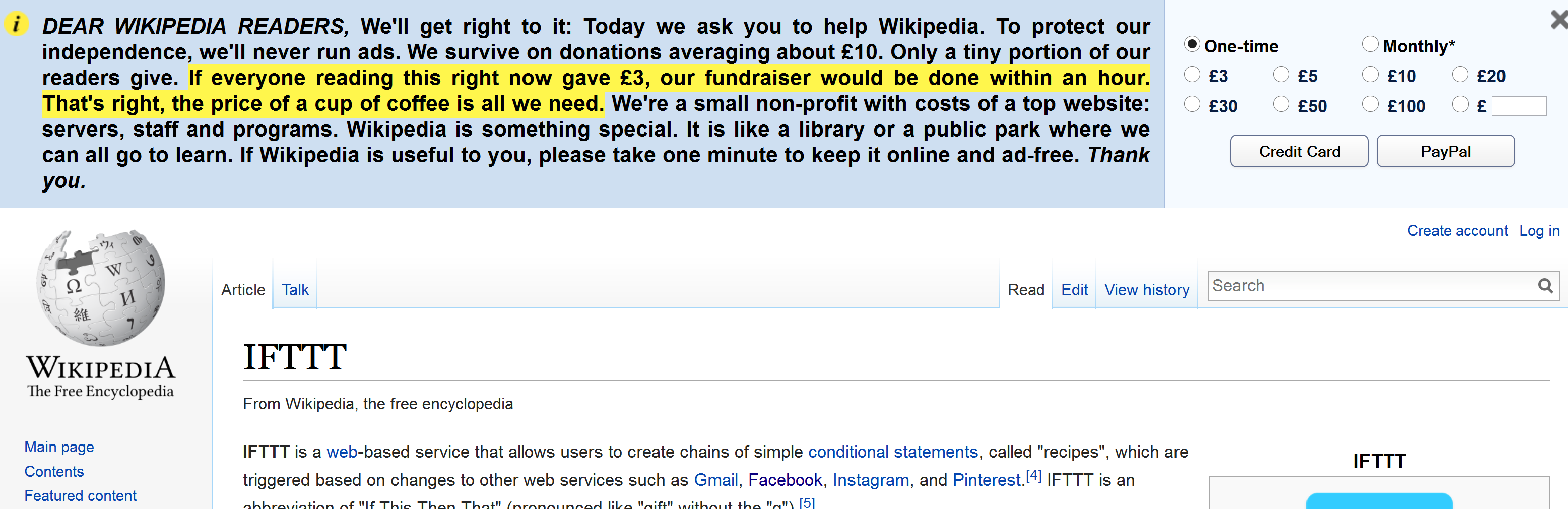1568x509 pixels.
Task: Choose the £3 donation amount
Action: (x=1192, y=75)
